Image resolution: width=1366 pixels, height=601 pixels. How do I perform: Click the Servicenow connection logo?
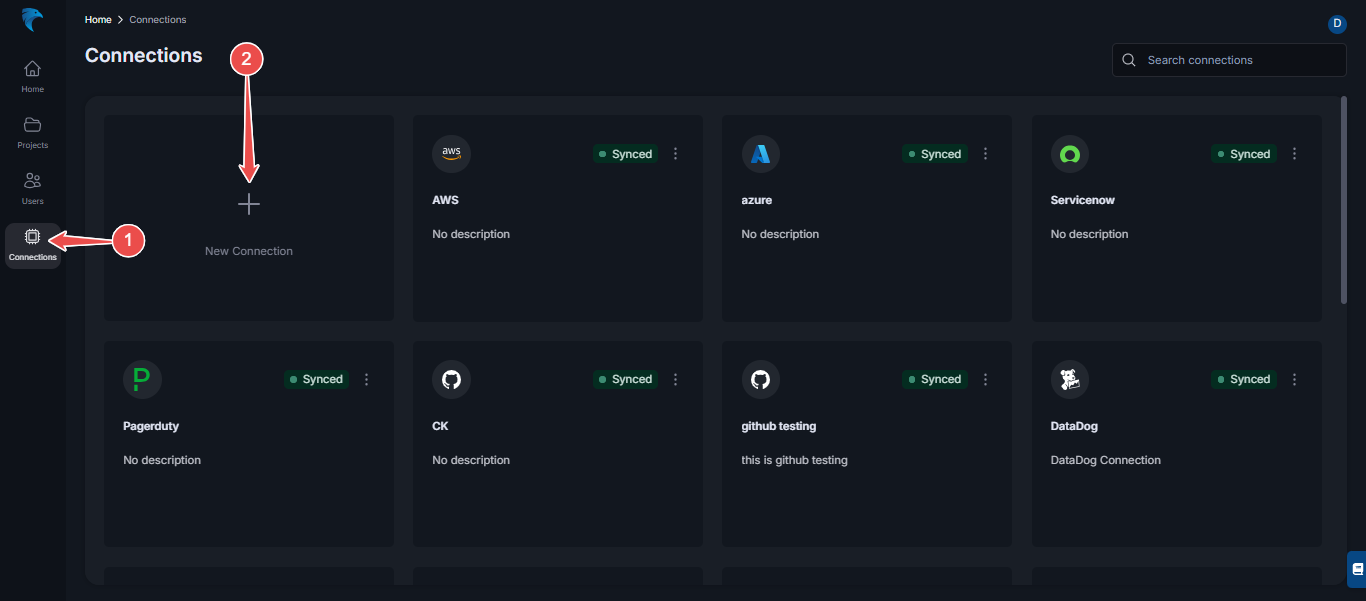click(x=1070, y=153)
